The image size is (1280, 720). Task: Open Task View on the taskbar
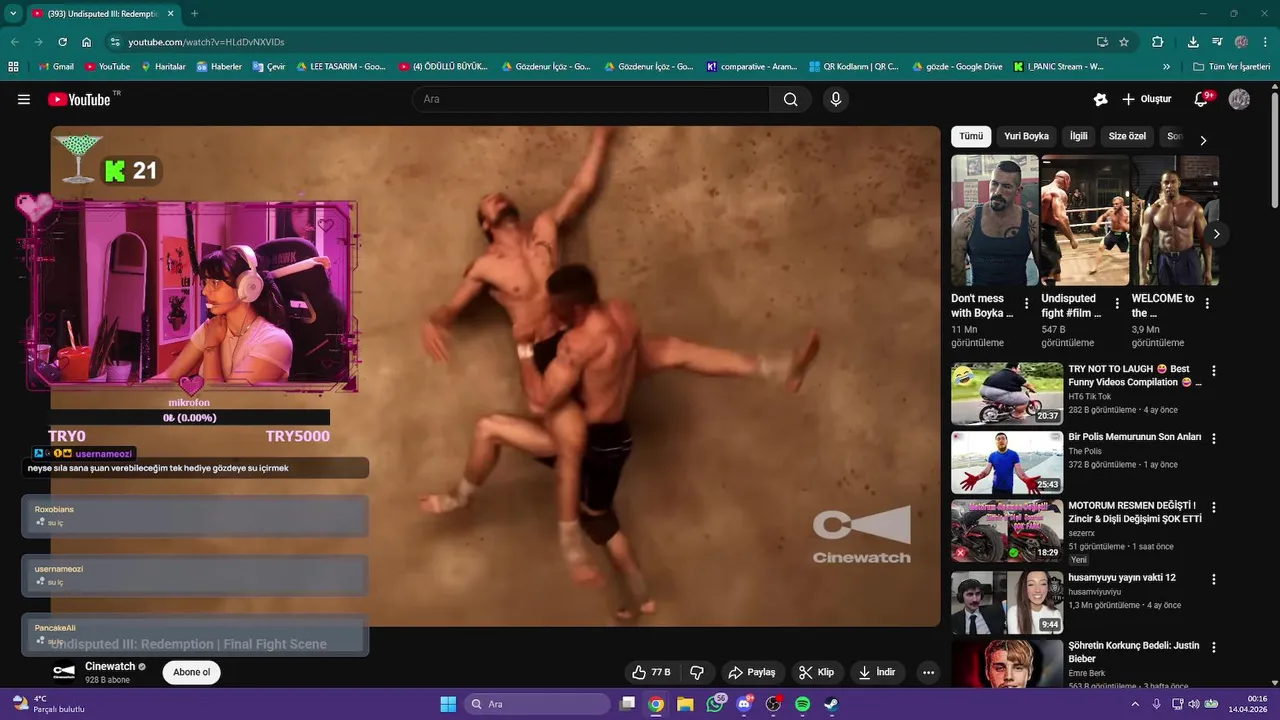tap(627, 704)
